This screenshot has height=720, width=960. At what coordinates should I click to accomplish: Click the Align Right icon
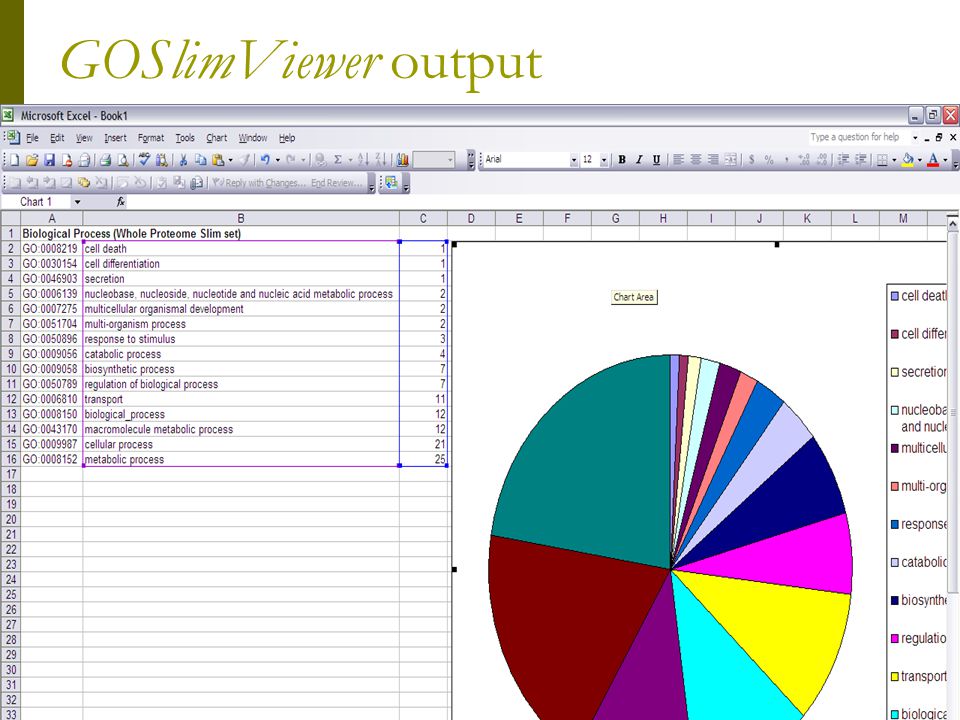[713, 159]
